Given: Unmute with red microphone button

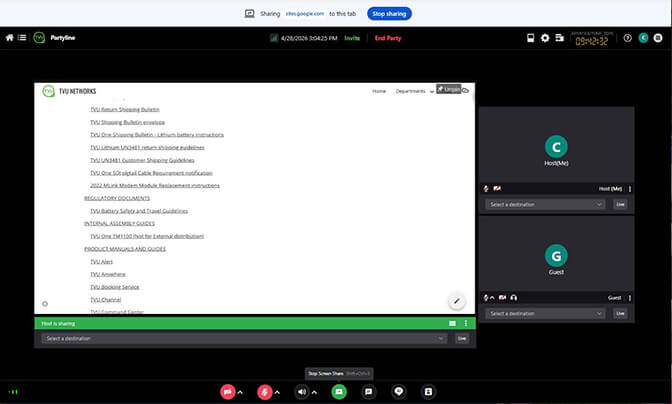Looking at the screenshot, I should click(x=264, y=392).
